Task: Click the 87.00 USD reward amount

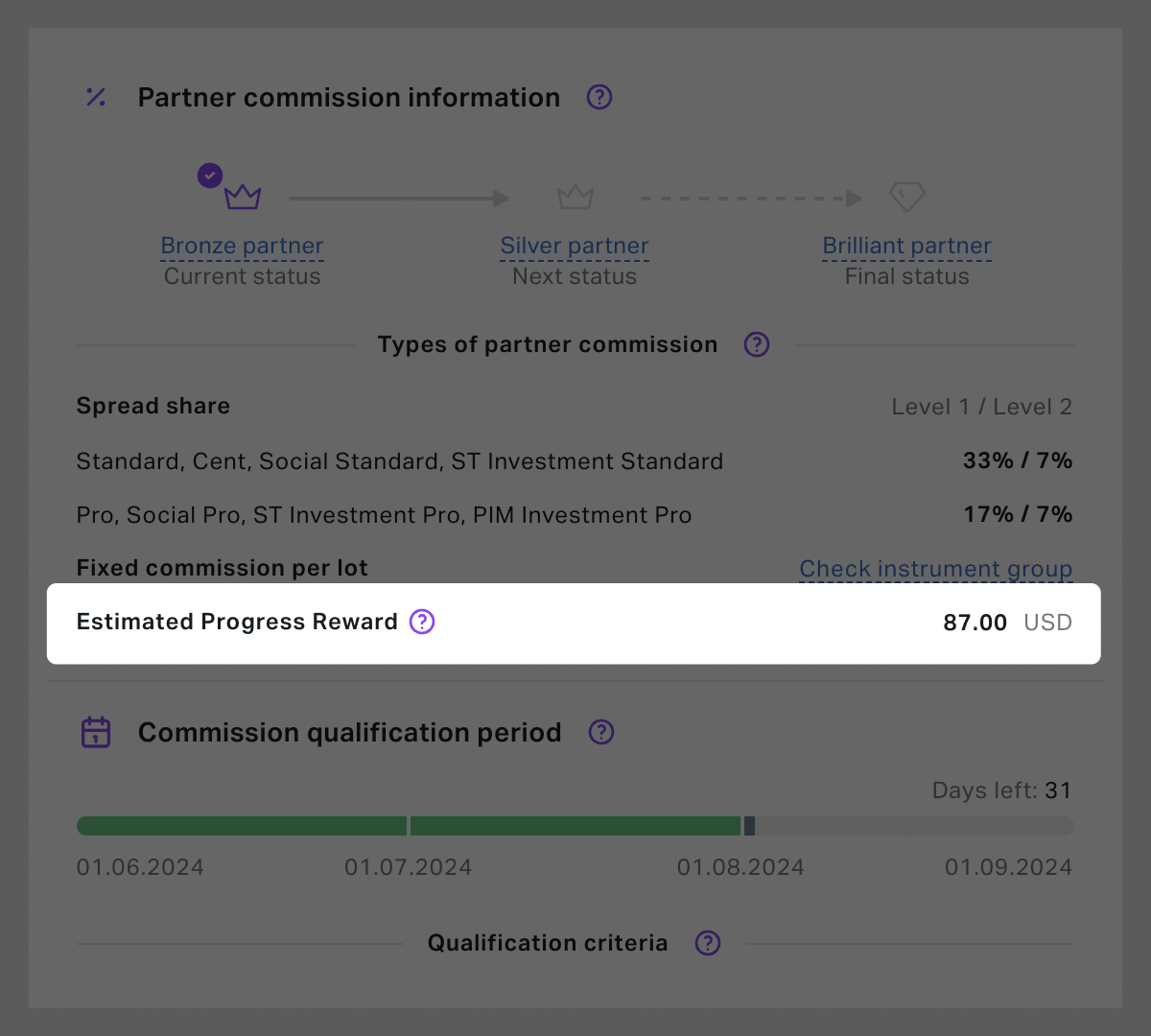Action: [x=1007, y=623]
